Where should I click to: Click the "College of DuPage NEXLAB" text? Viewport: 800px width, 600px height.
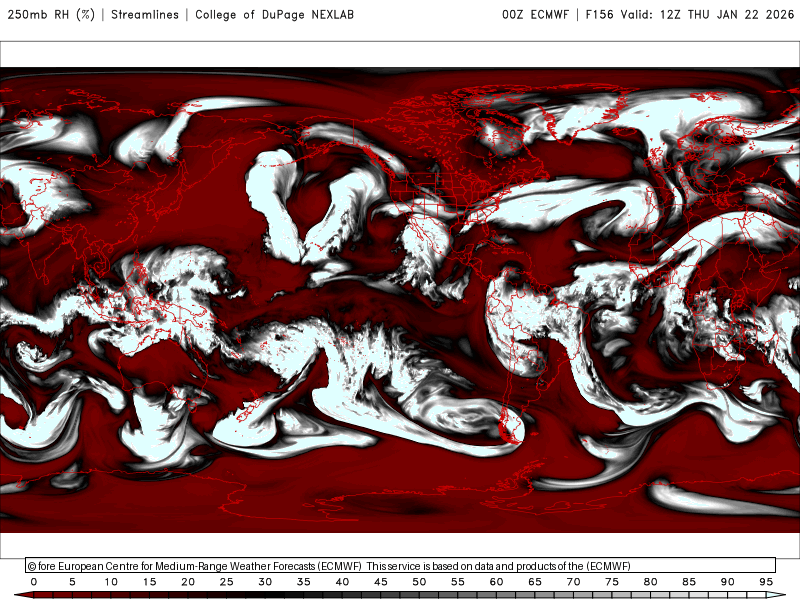pos(274,15)
